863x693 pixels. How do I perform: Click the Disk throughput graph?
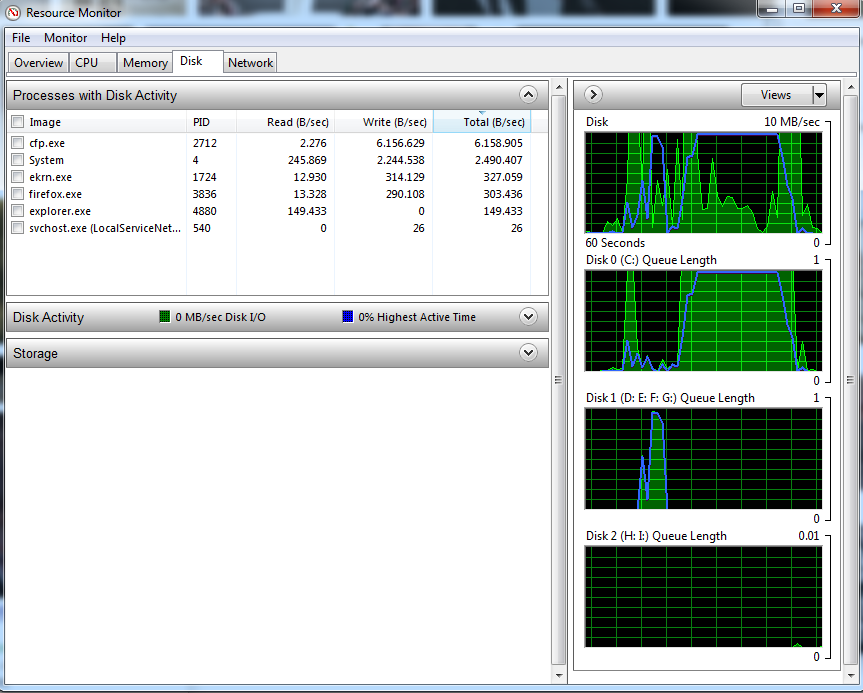[703, 183]
